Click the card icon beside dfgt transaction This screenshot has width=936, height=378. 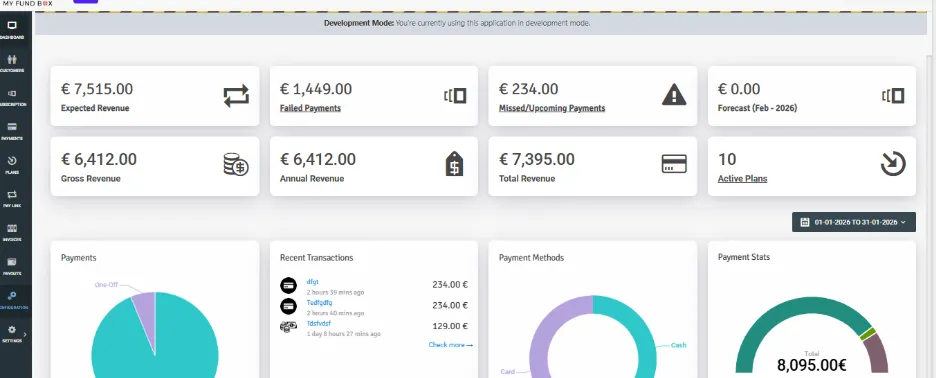click(288, 285)
